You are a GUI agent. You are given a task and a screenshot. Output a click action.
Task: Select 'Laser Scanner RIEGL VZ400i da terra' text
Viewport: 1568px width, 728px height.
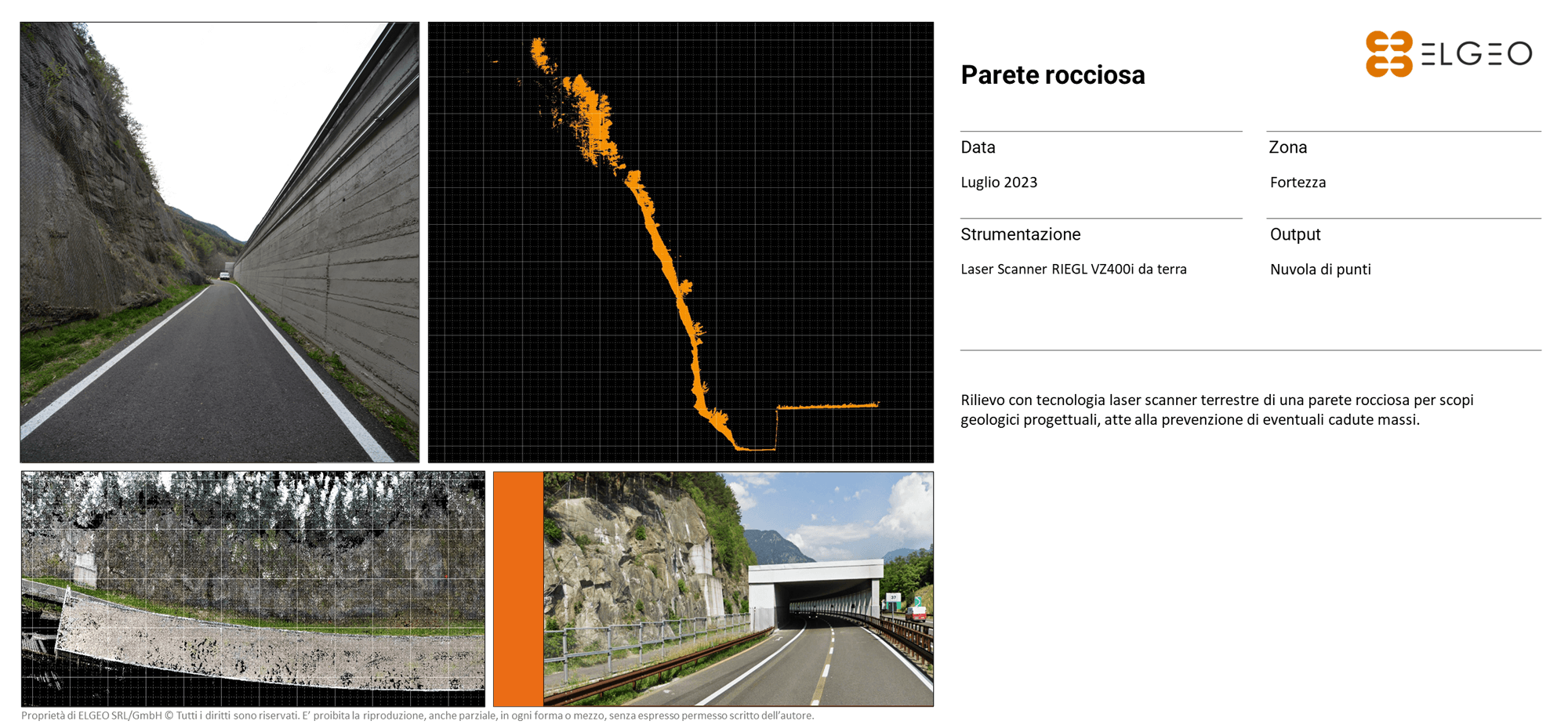click(x=1073, y=270)
